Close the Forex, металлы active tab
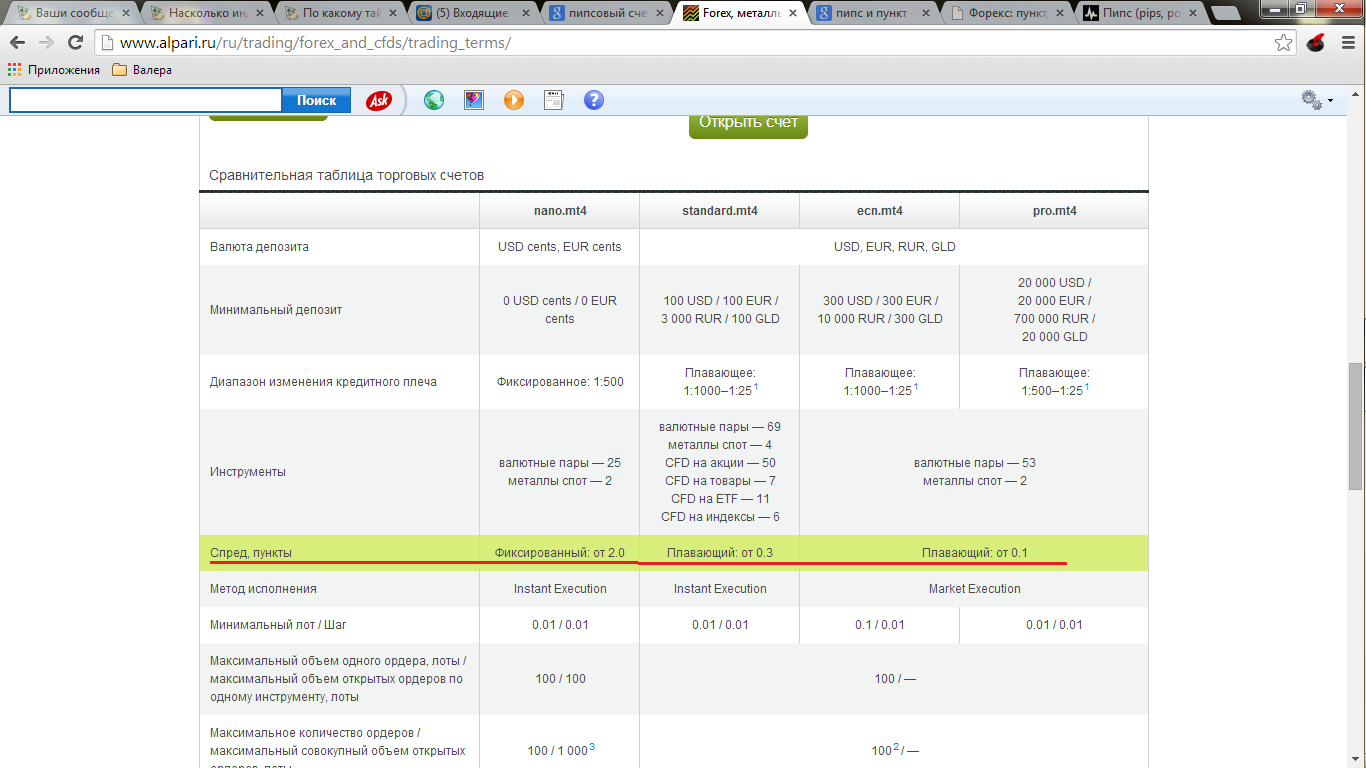Viewport: 1366px width, 768px height. [x=793, y=14]
